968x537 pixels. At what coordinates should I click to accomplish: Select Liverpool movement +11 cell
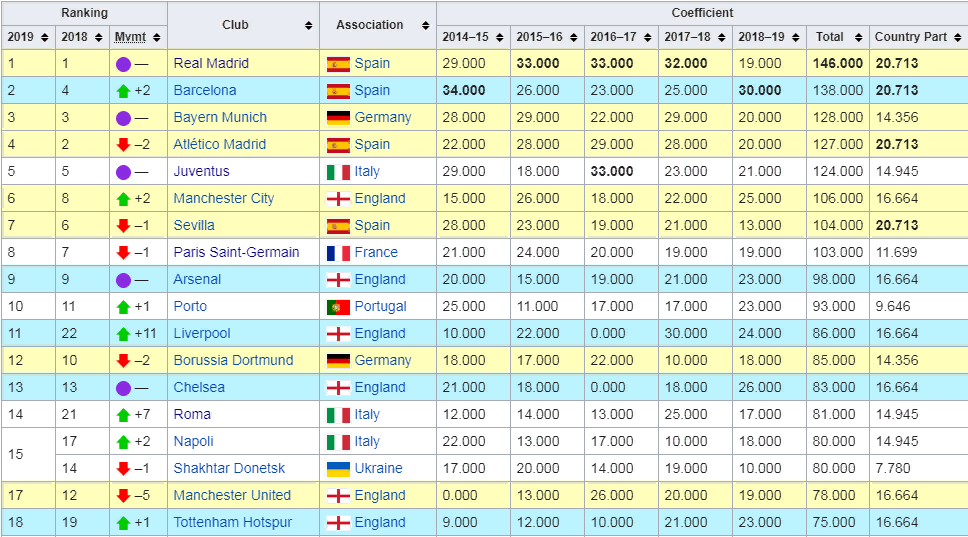click(138, 333)
